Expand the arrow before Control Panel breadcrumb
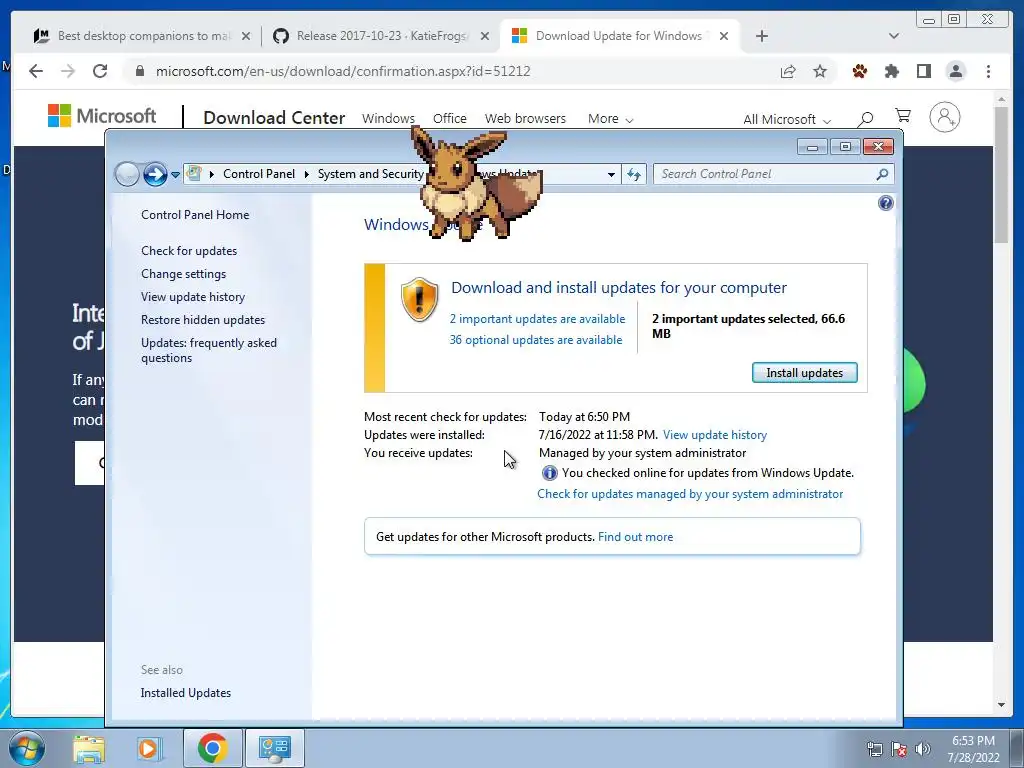This screenshot has width=1024, height=768. (x=212, y=174)
